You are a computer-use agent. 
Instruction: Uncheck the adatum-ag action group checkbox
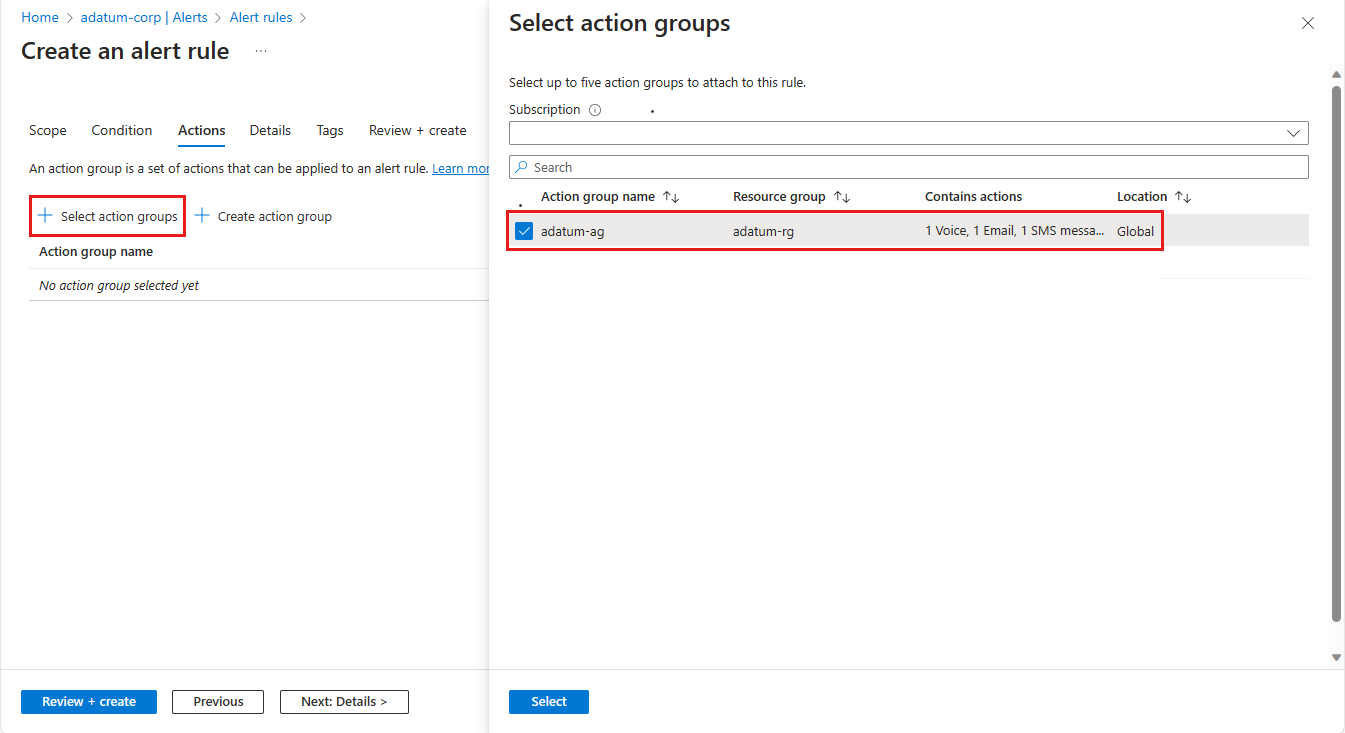(524, 231)
